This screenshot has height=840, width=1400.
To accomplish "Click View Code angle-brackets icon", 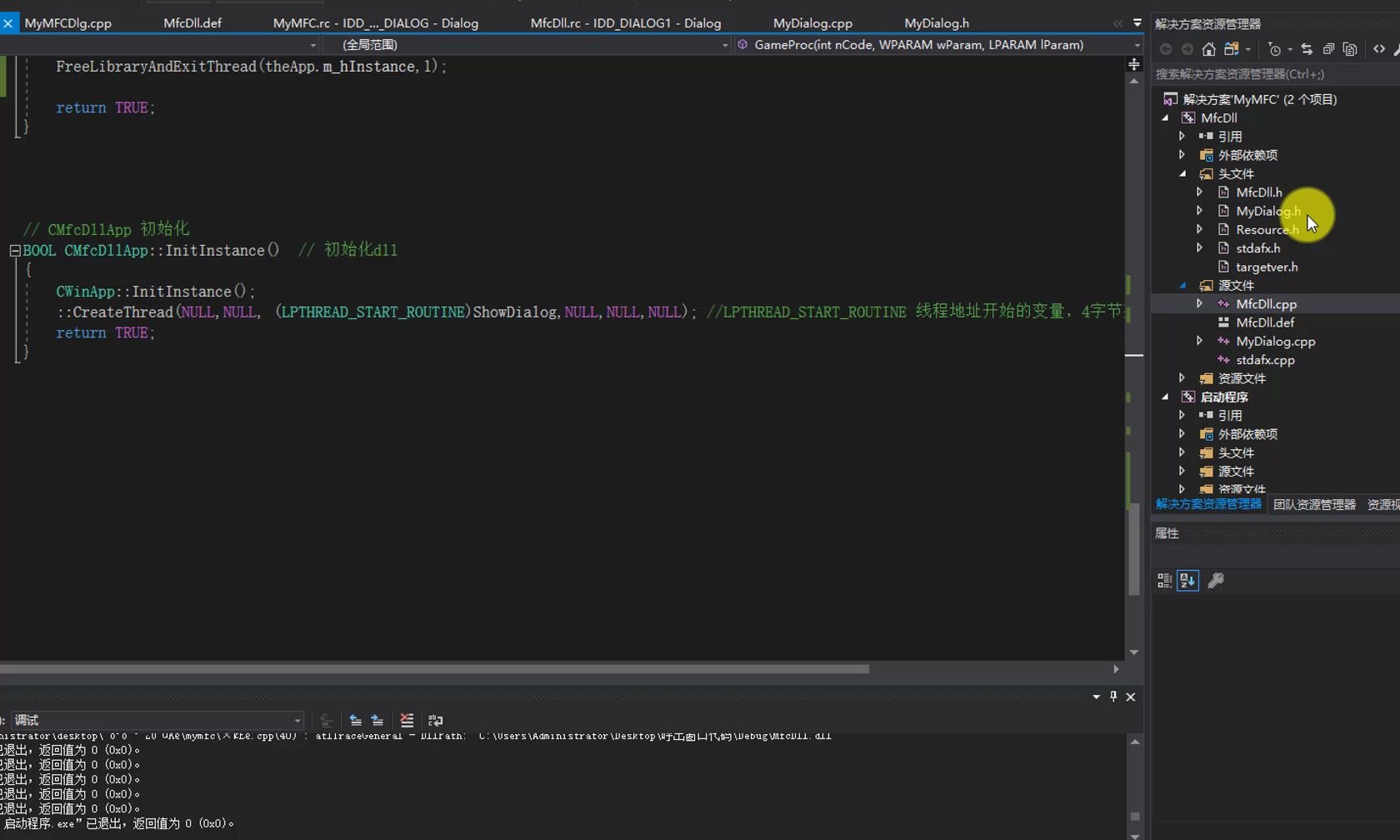I will 1379,49.
